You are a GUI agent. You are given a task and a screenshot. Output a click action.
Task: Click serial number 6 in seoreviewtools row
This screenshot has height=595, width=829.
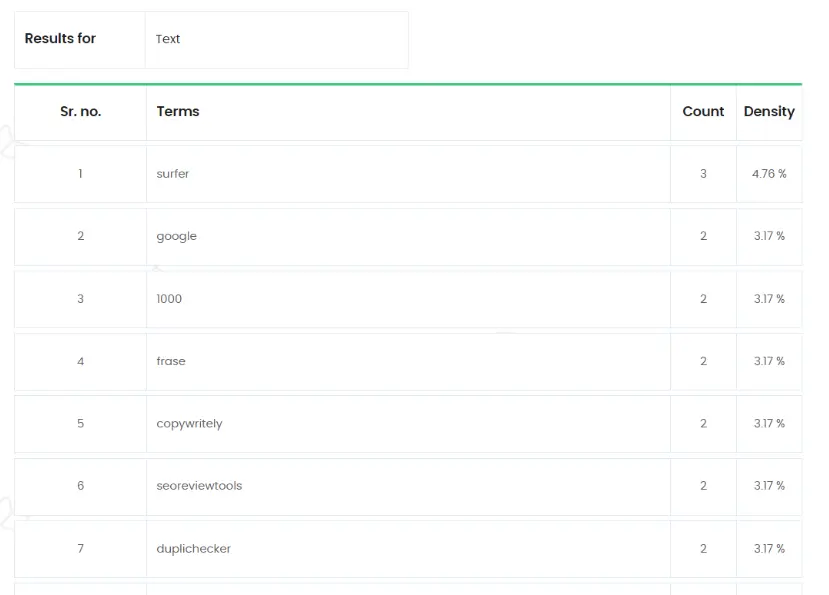click(x=80, y=486)
